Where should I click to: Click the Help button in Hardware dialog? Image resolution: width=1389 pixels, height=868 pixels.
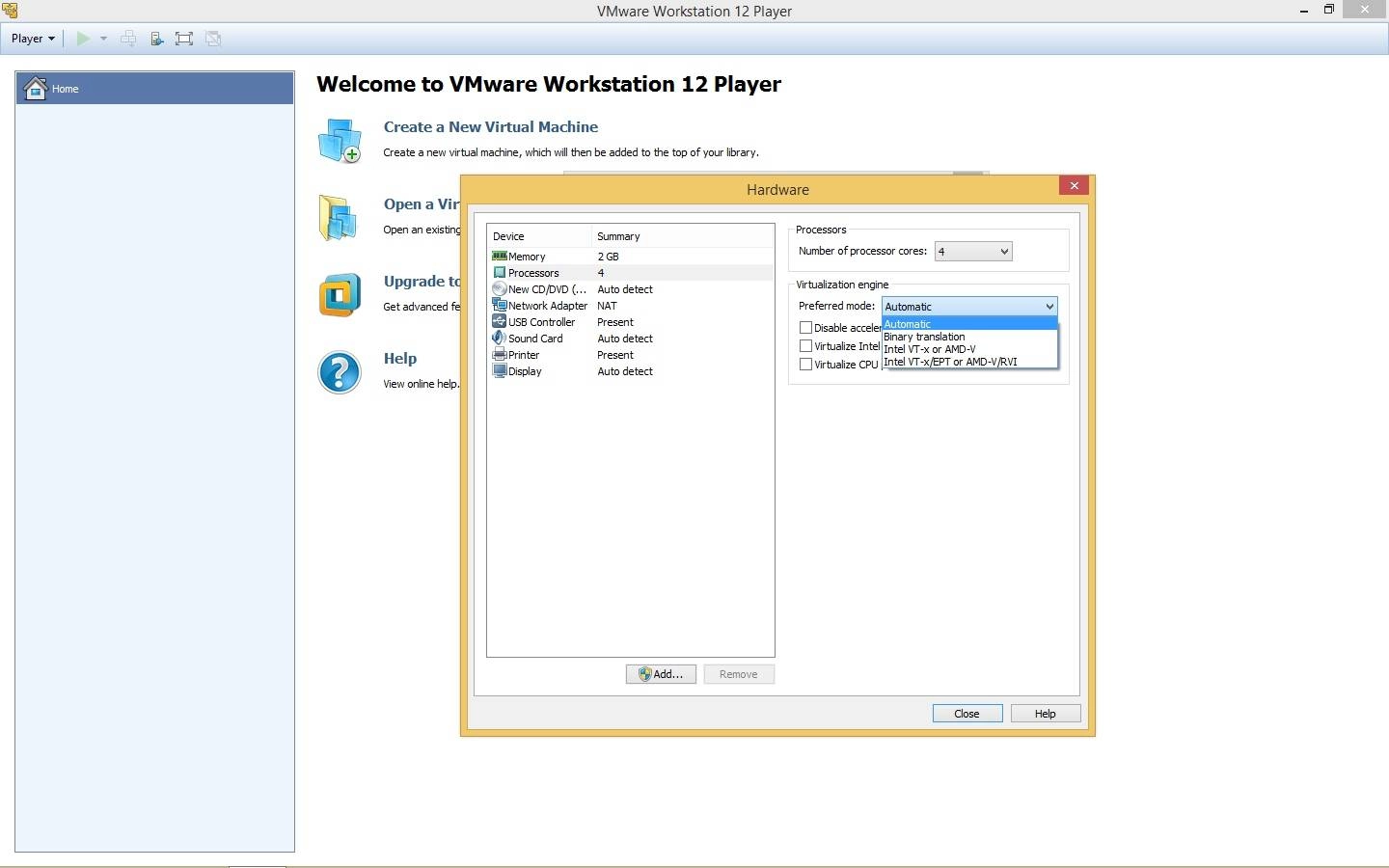pos(1045,714)
